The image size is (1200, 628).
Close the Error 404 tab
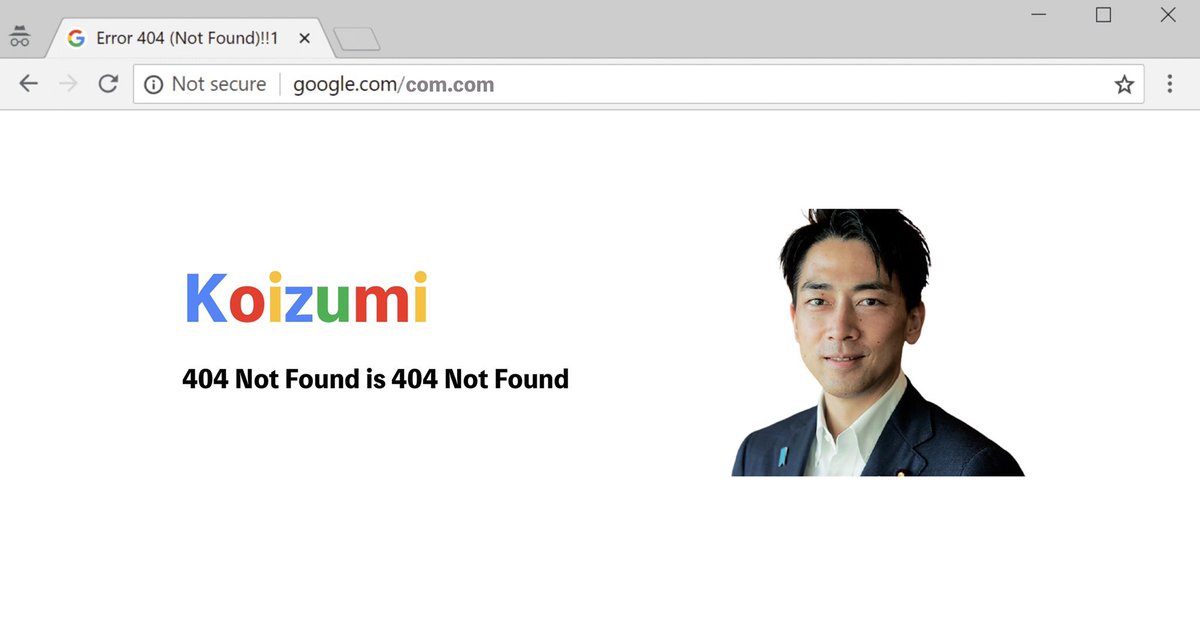(304, 38)
